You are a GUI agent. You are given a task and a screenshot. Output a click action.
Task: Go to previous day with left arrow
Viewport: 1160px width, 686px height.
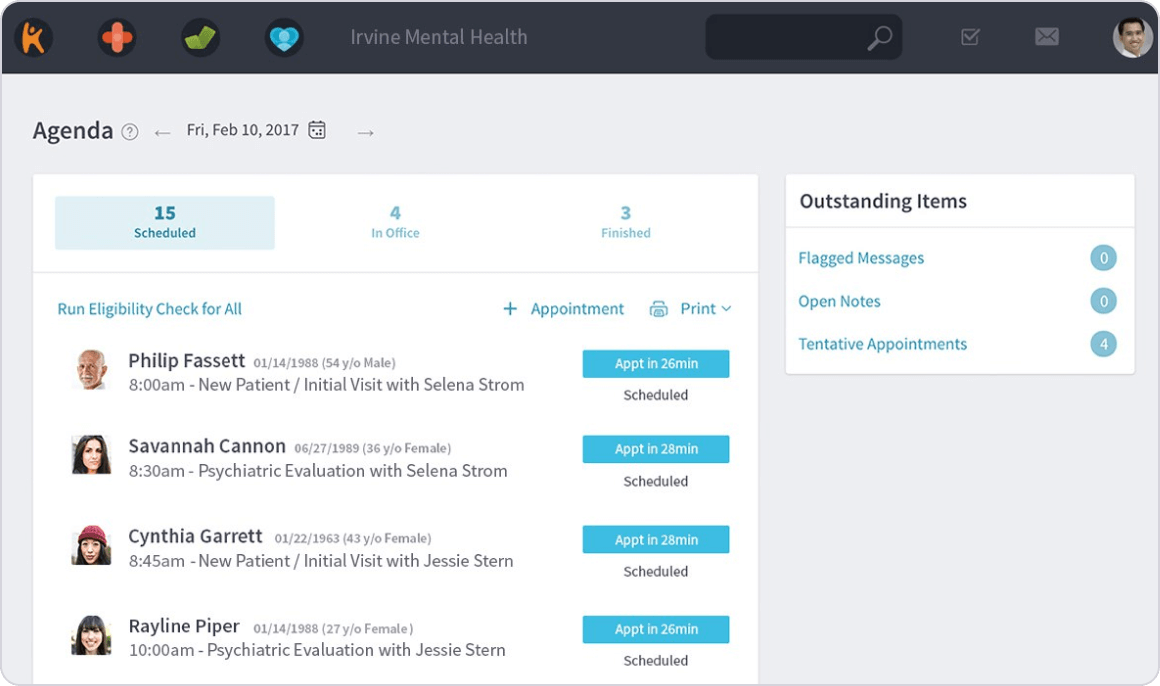click(162, 132)
